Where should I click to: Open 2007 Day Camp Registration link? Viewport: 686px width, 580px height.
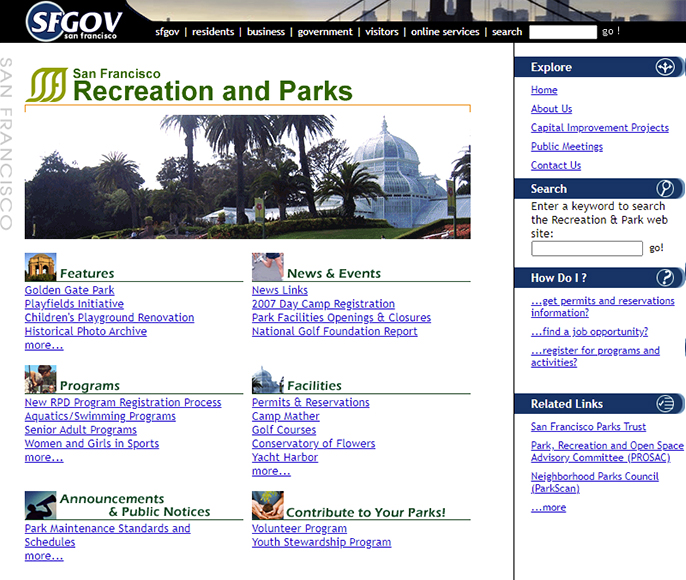323,304
